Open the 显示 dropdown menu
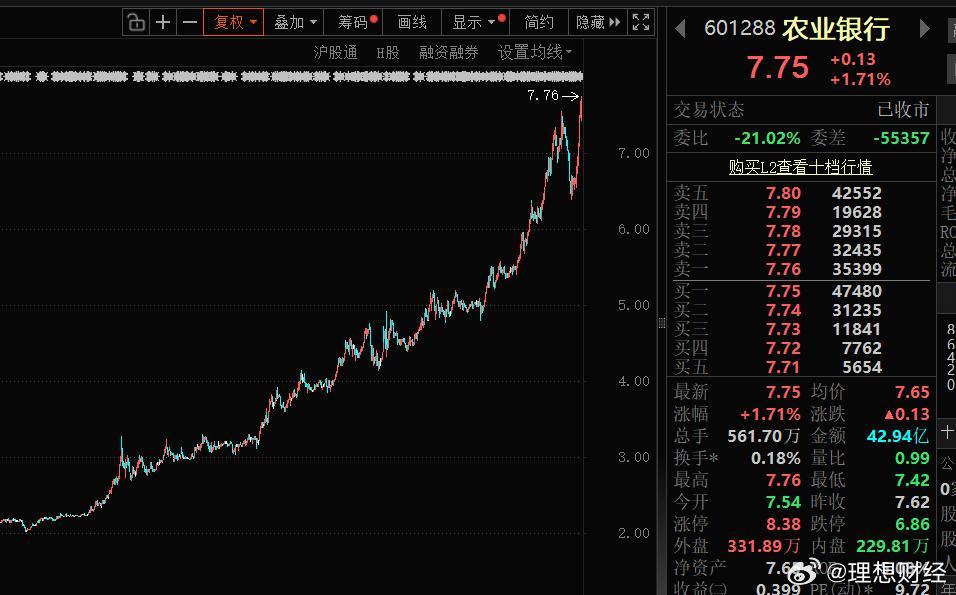This screenshot has height=595, width=956. 476,23
